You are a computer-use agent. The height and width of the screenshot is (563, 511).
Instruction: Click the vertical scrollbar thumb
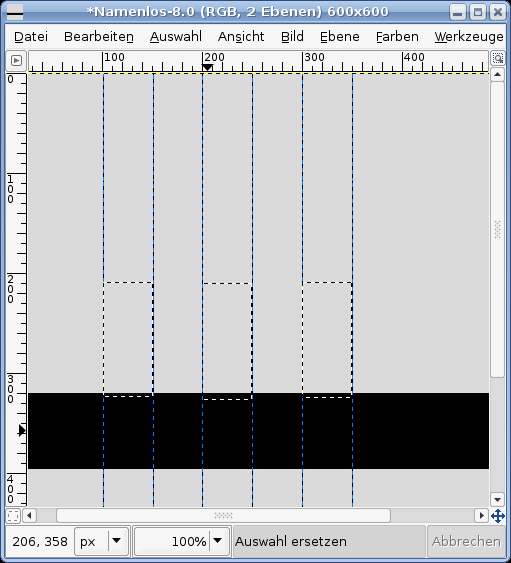point(497,229)
